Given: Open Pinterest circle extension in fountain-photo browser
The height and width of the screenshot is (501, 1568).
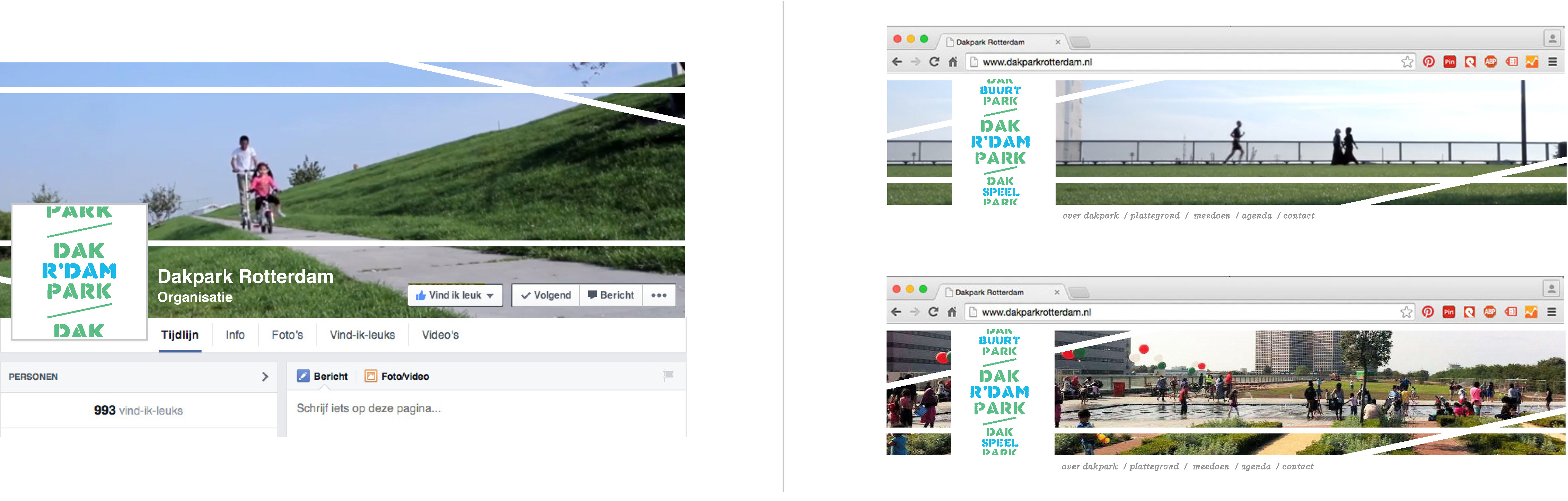Looking at the screenshot, I should [x=1428, y=312].
